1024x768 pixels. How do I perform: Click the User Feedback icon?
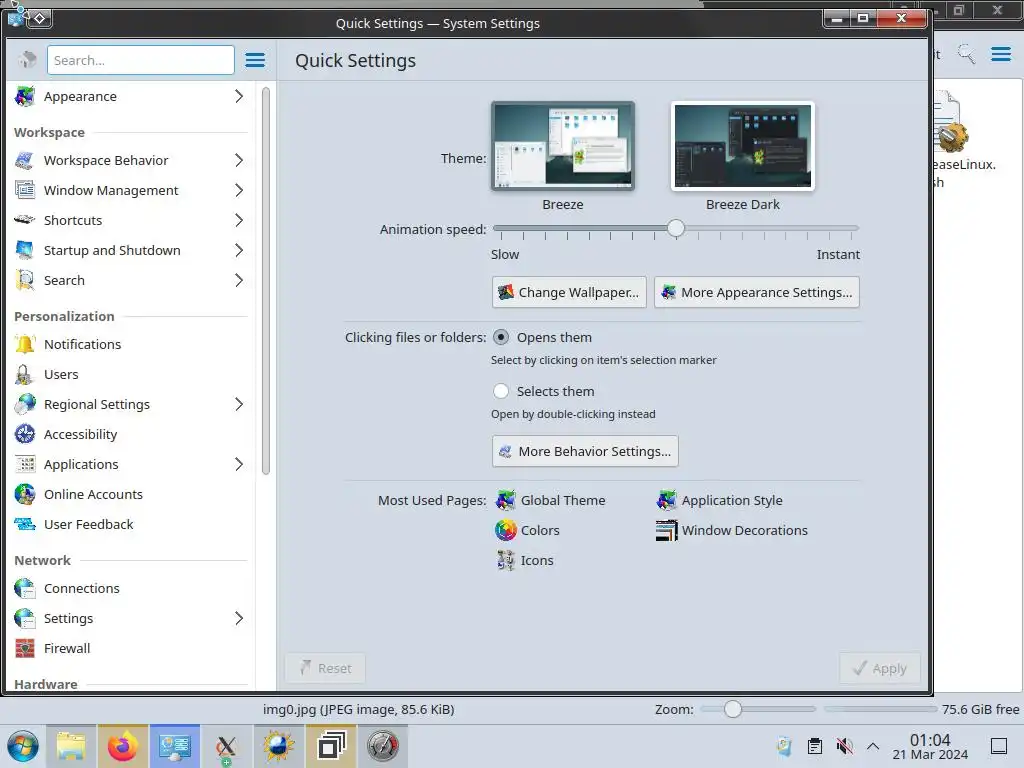[x=25, y=524]
